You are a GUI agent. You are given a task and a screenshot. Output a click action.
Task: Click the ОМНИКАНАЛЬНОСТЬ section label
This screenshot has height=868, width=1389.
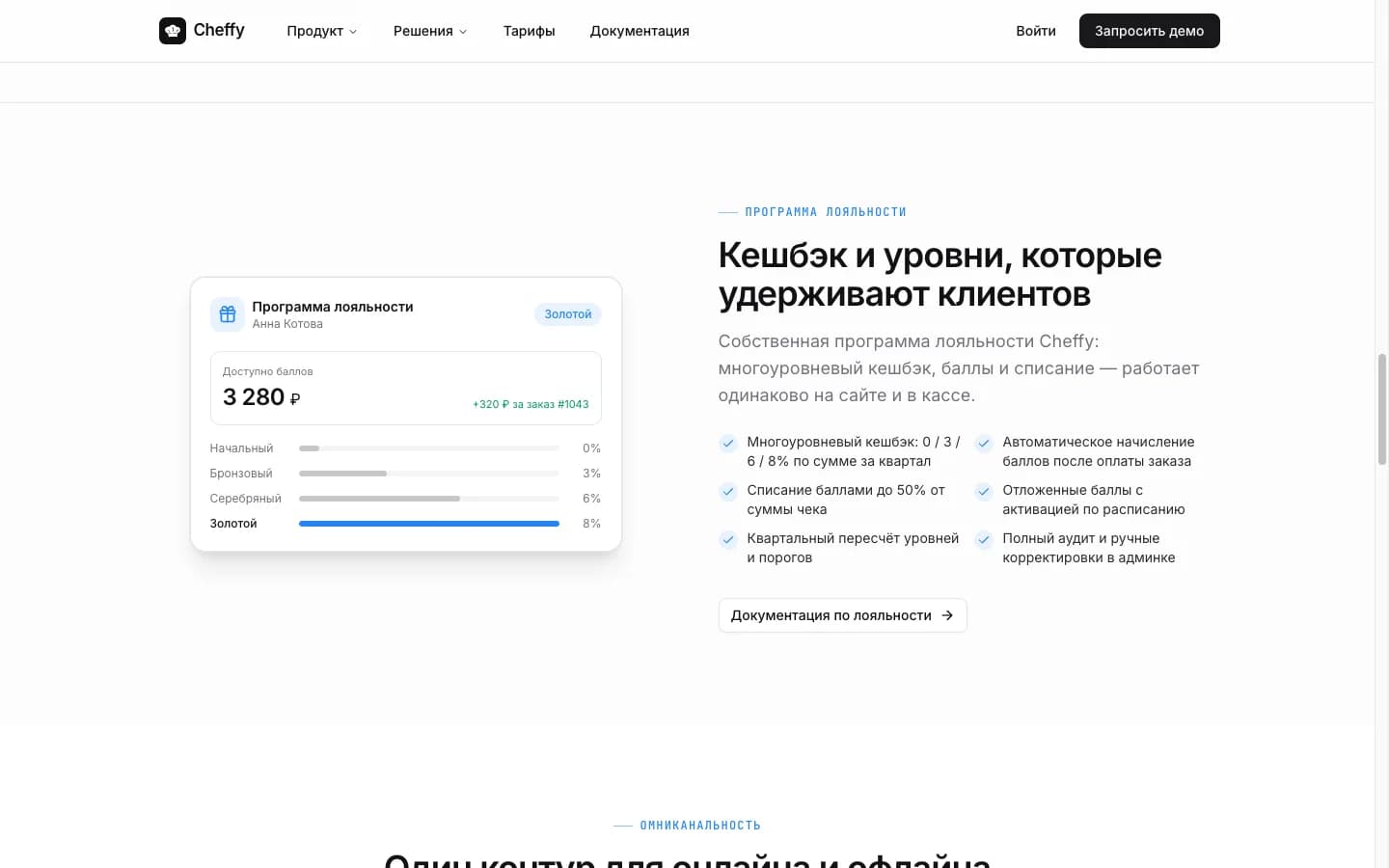pos(700,826)
